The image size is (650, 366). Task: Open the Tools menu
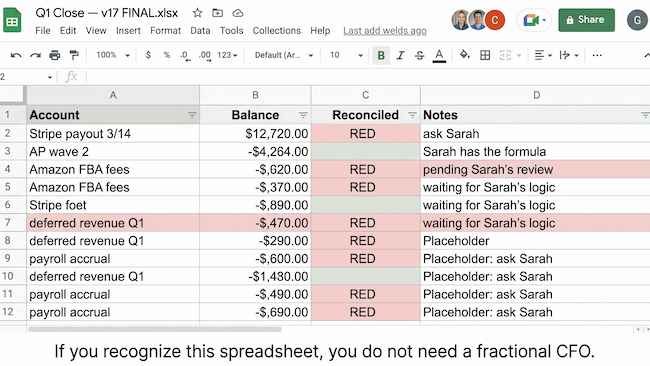click(x=231, y=31)
